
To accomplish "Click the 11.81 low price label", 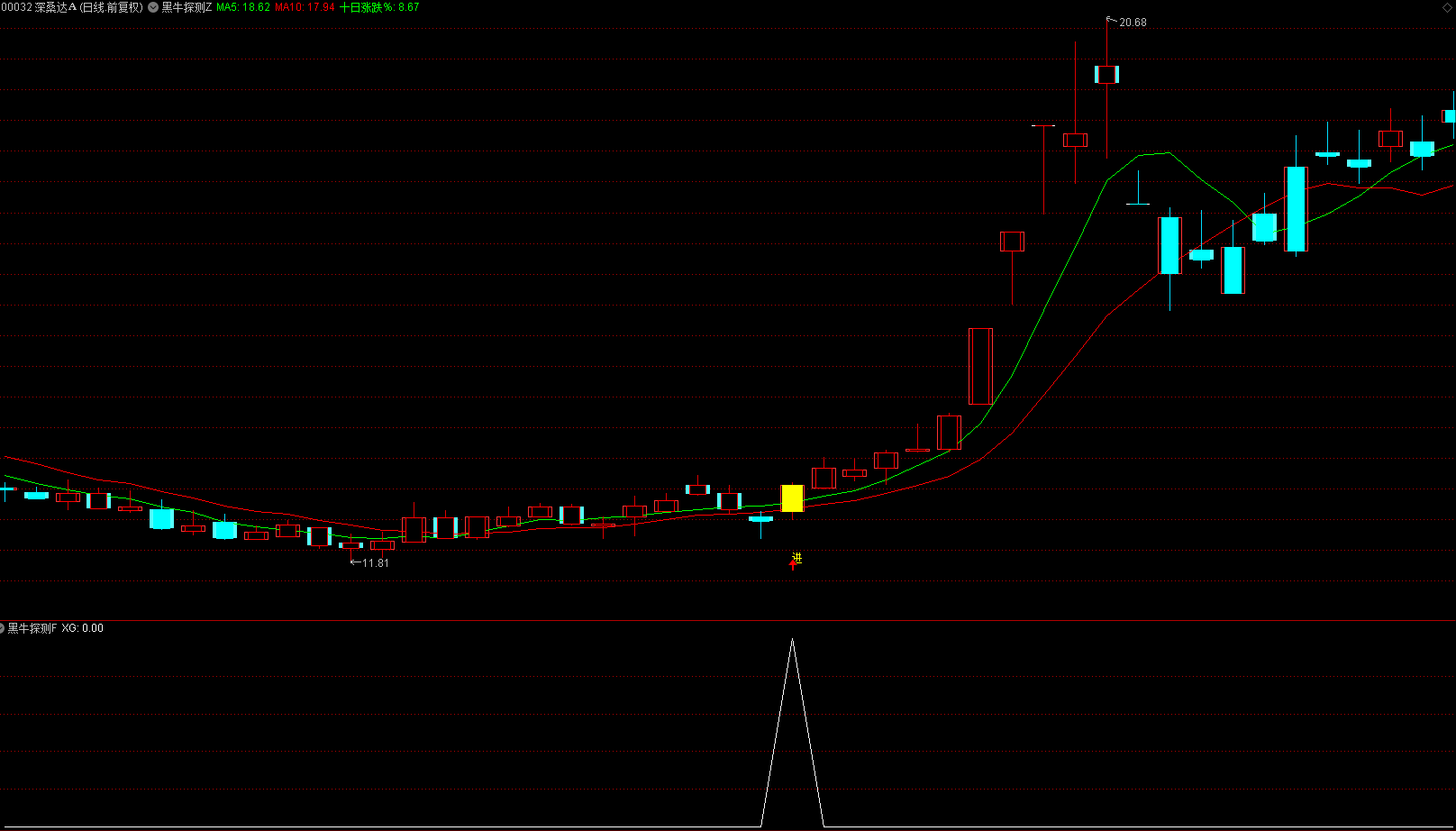I will tap(375, 563).
